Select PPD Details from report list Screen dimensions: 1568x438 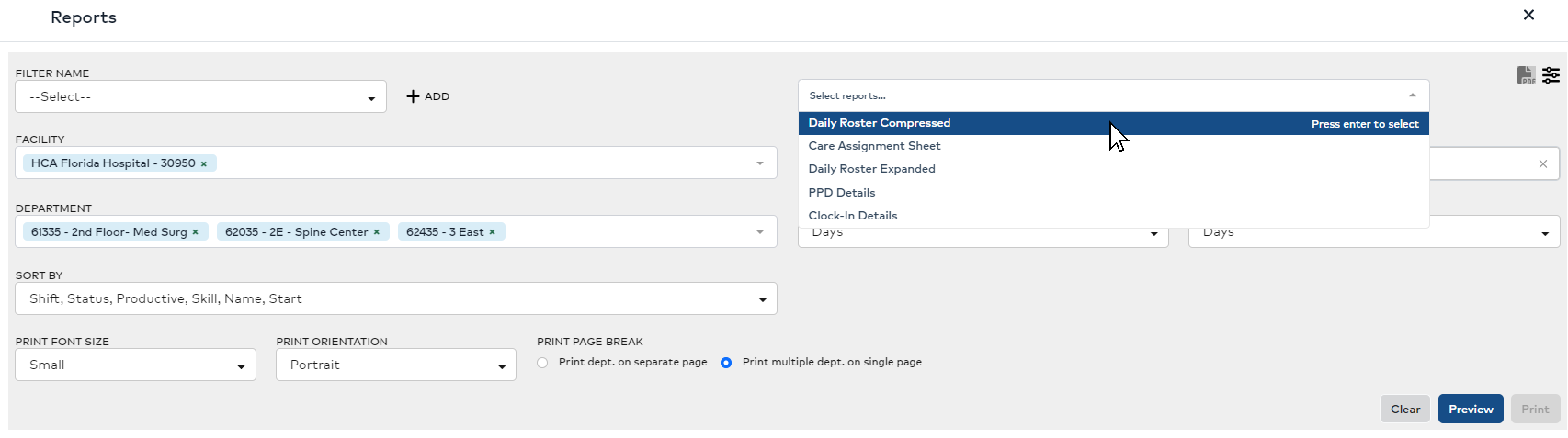coord(841,193)
